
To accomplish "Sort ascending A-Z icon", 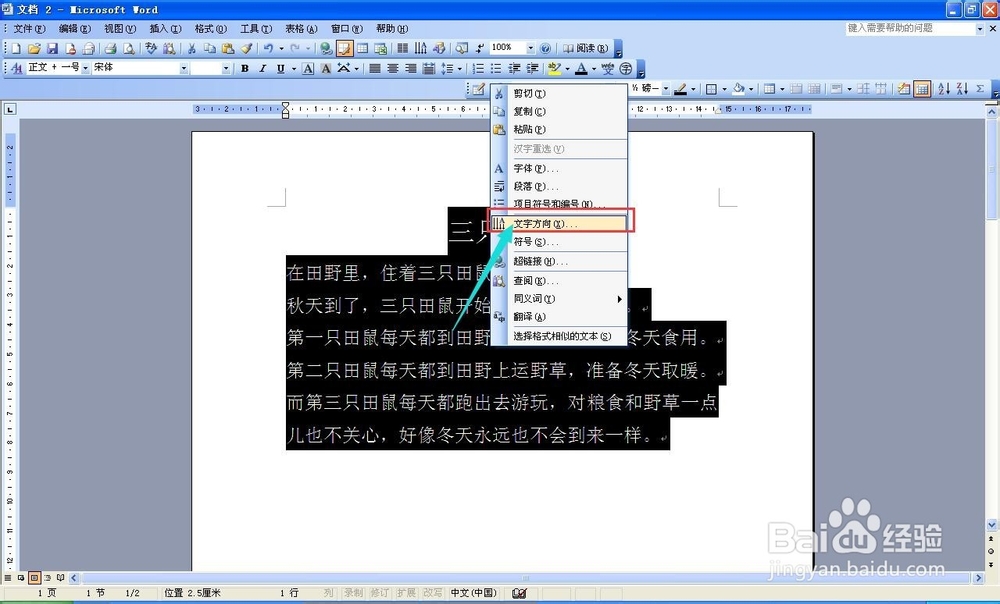I will pyautogui.click(x=944, y=89).
